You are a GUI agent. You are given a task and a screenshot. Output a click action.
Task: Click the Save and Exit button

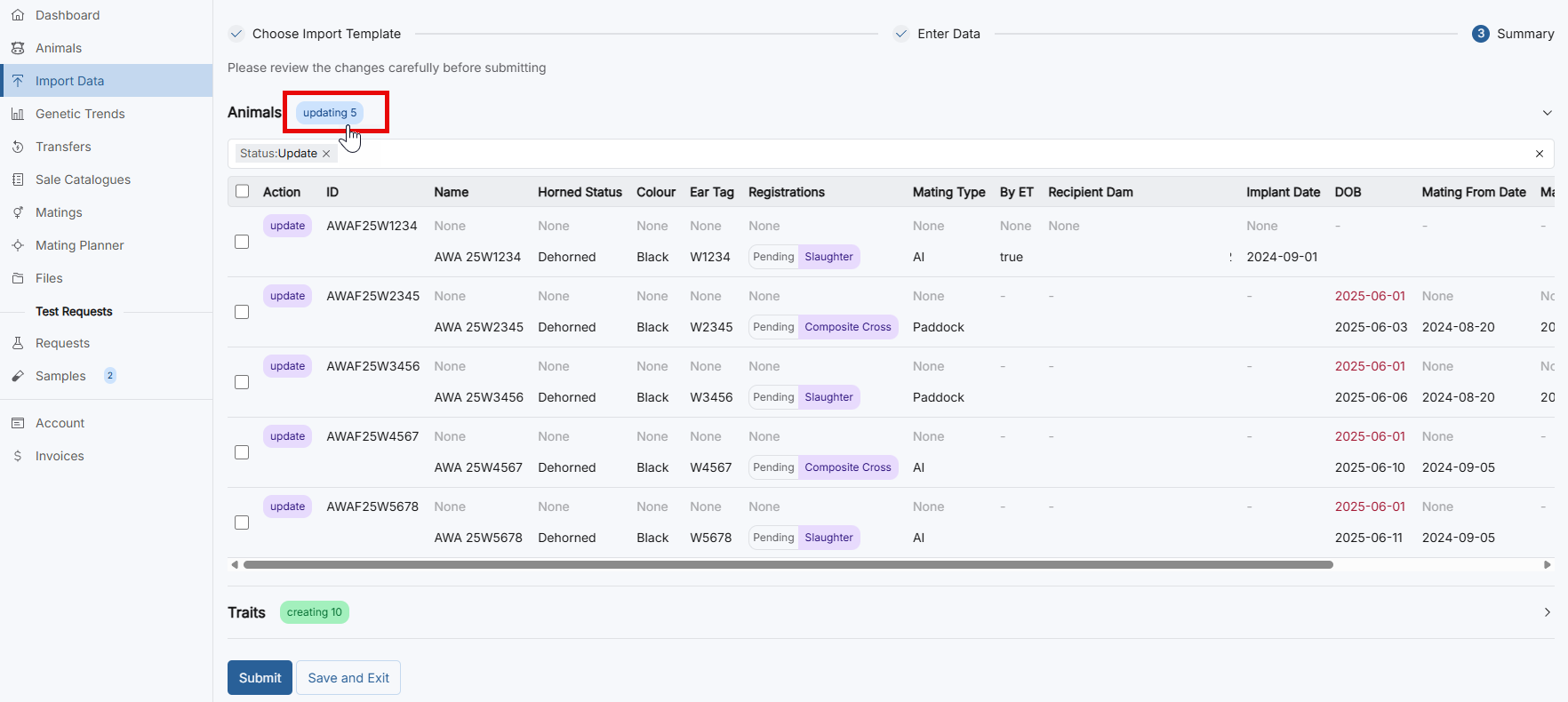pyautogui.click(x=348, y=678)
